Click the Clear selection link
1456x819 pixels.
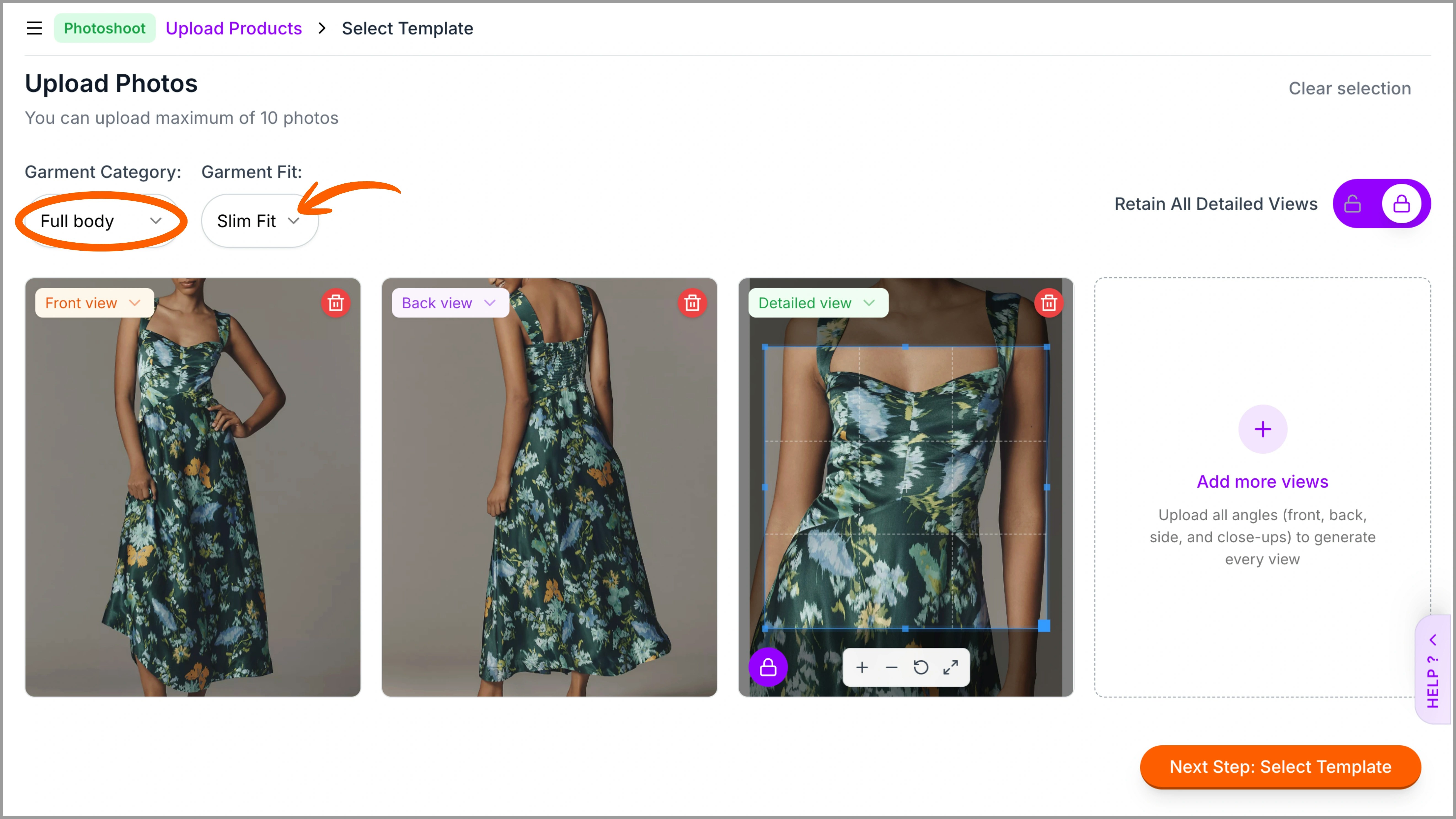click(1349, 88)
